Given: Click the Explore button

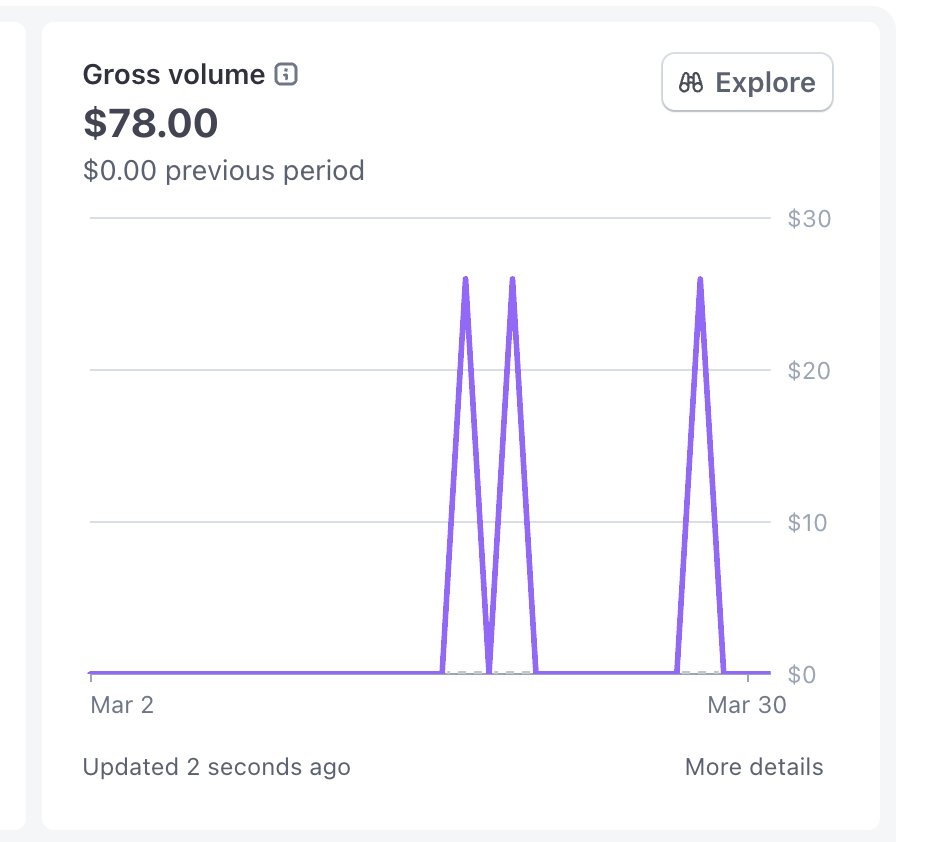Looking at the screenshot, I should click(747, 82).
